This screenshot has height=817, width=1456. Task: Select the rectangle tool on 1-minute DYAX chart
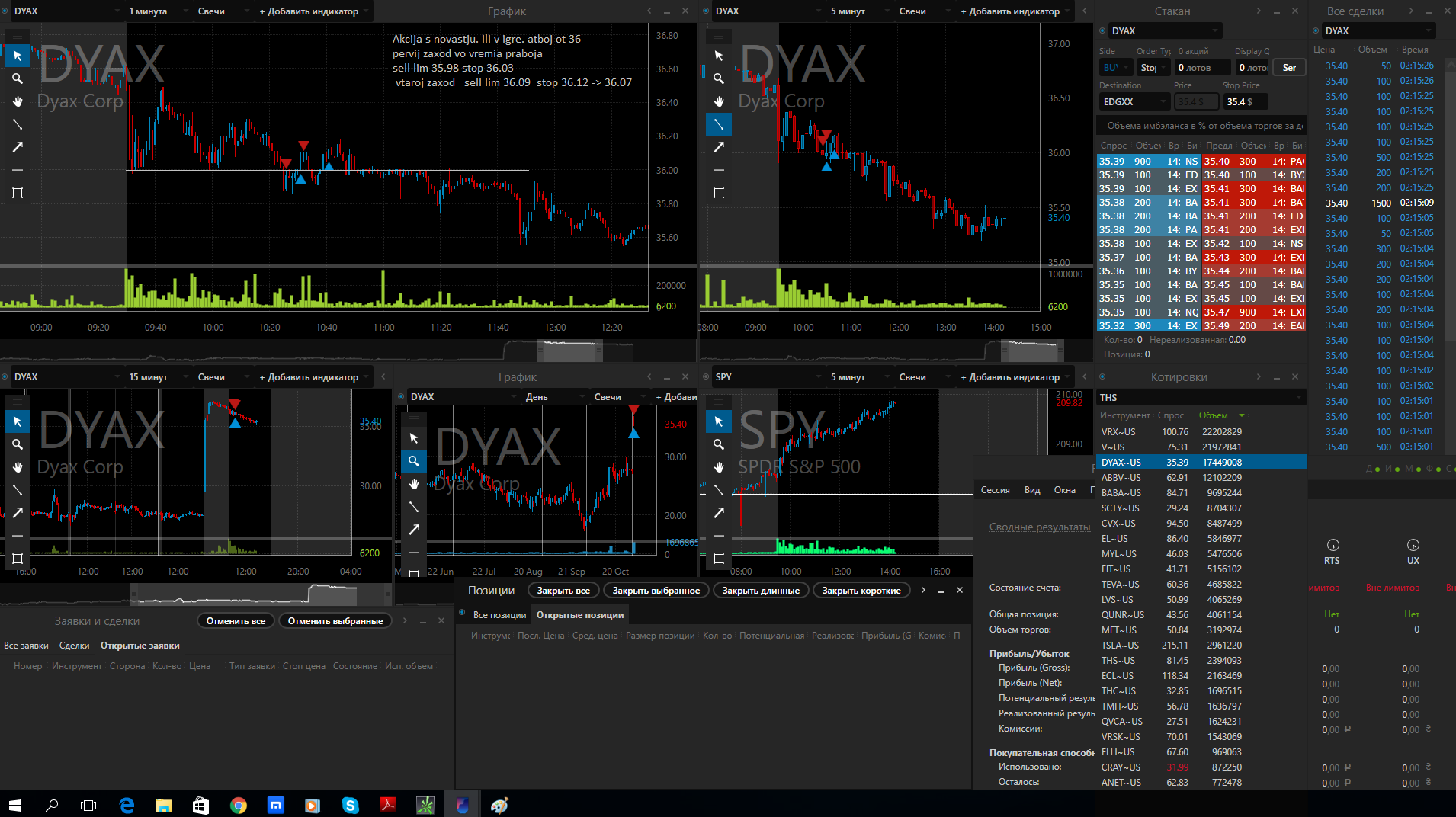pyautogui.click(x=18, y=193)
